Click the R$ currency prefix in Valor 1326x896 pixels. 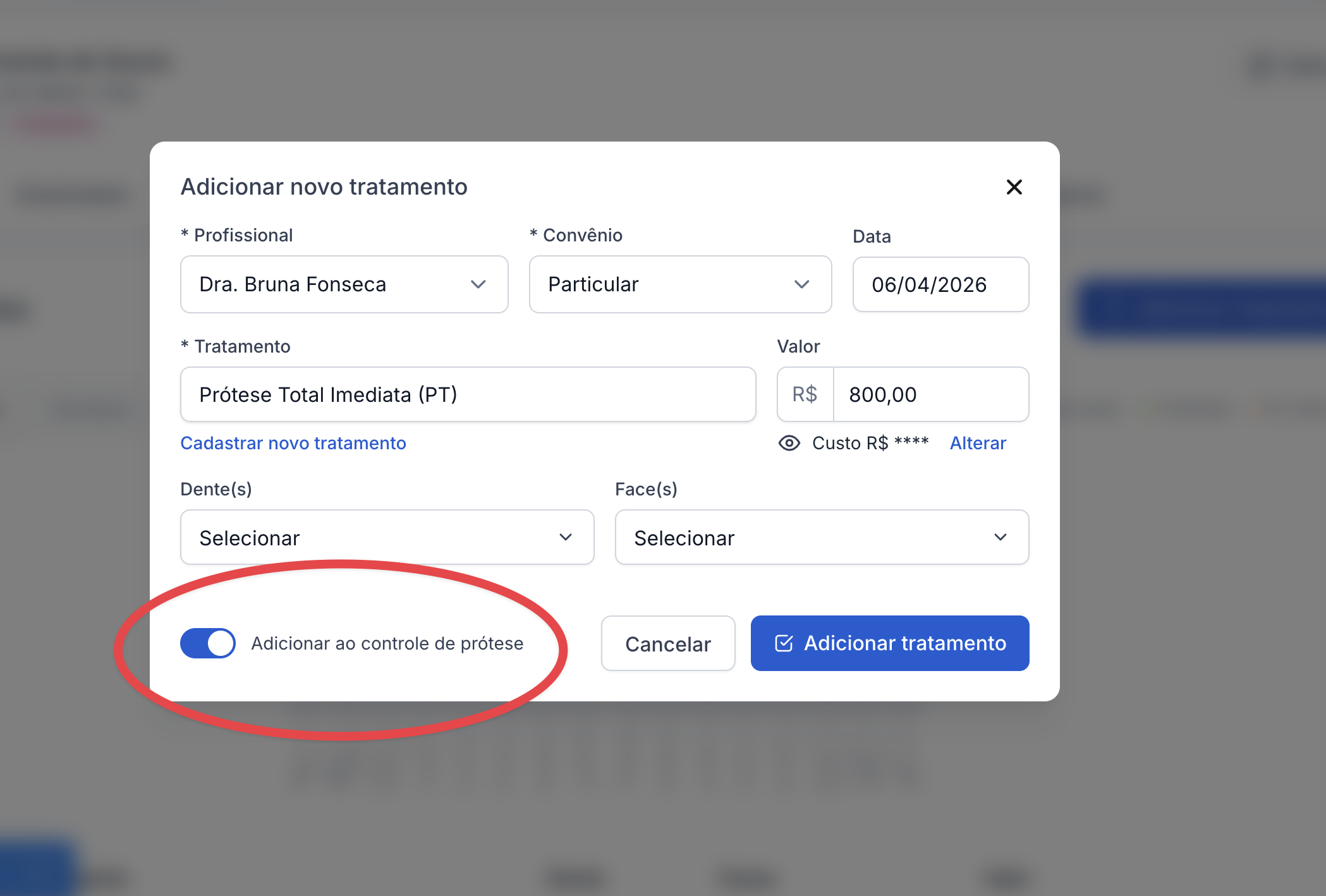click(x=805, y=394)
